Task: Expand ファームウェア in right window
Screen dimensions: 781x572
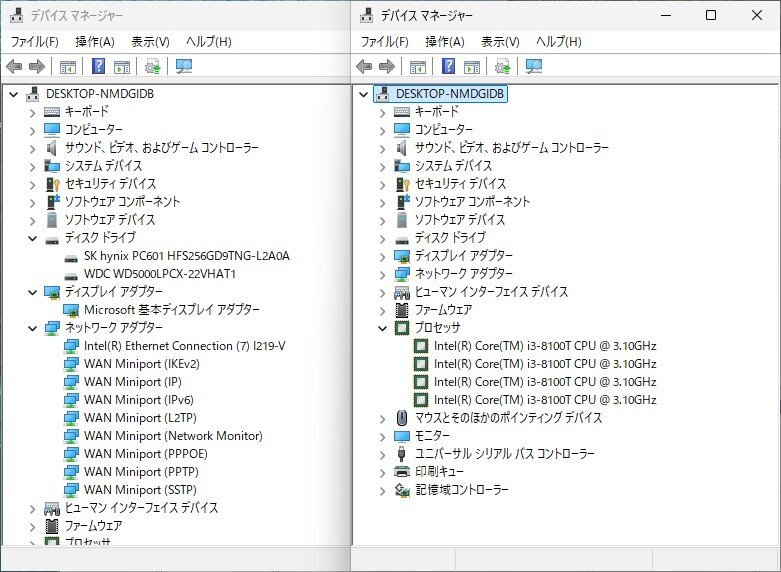Action: click(x=383, y=310)
